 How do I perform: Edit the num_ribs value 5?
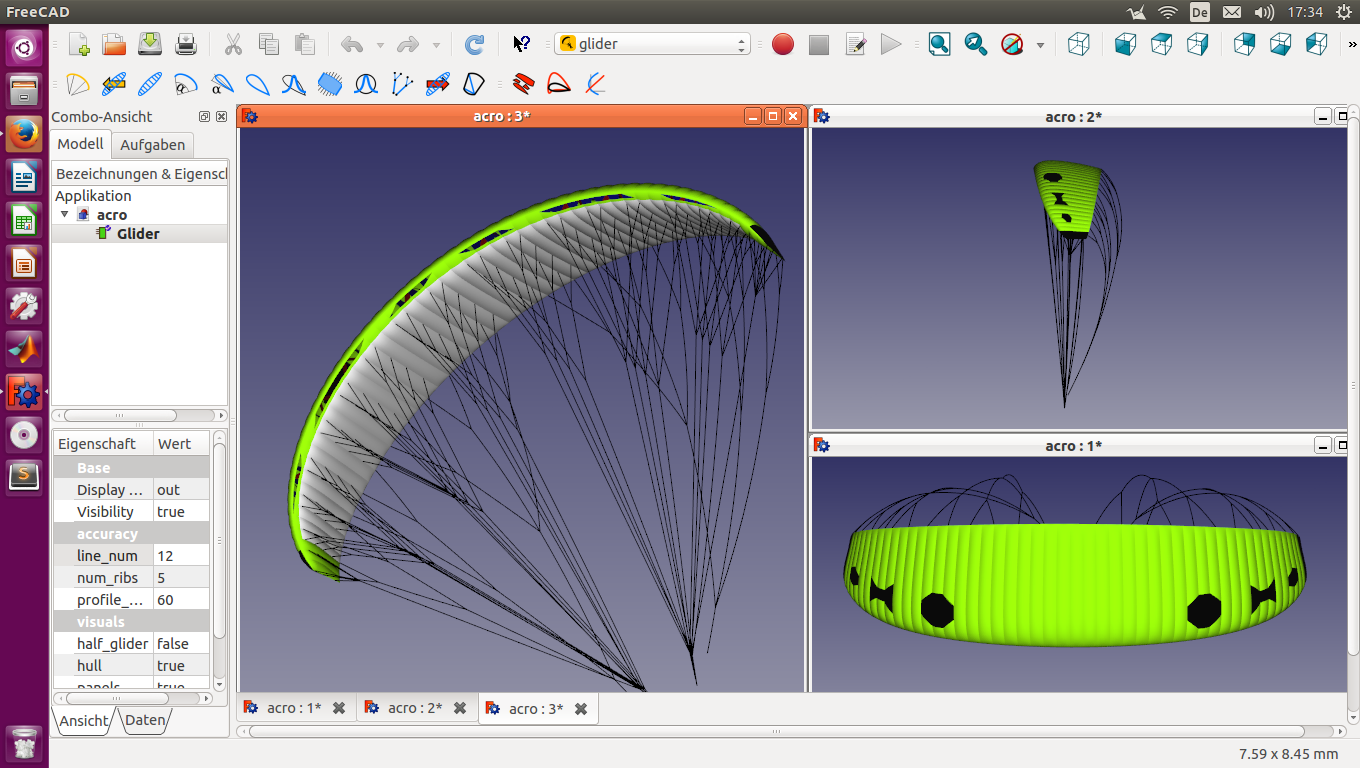click(x=182, y=577)
